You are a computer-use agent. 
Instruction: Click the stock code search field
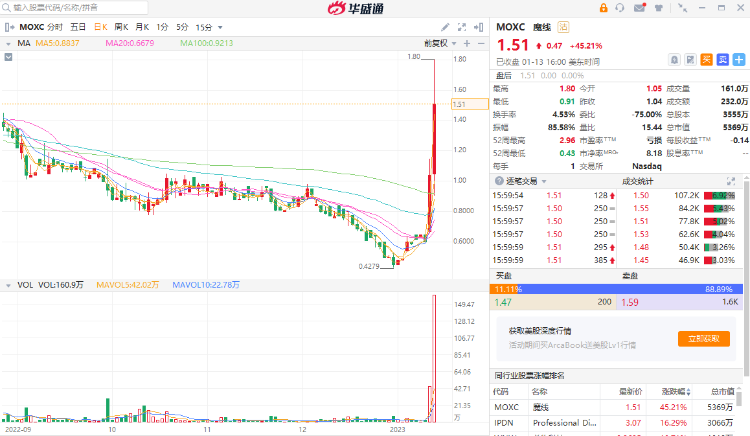tap(75, 8)
